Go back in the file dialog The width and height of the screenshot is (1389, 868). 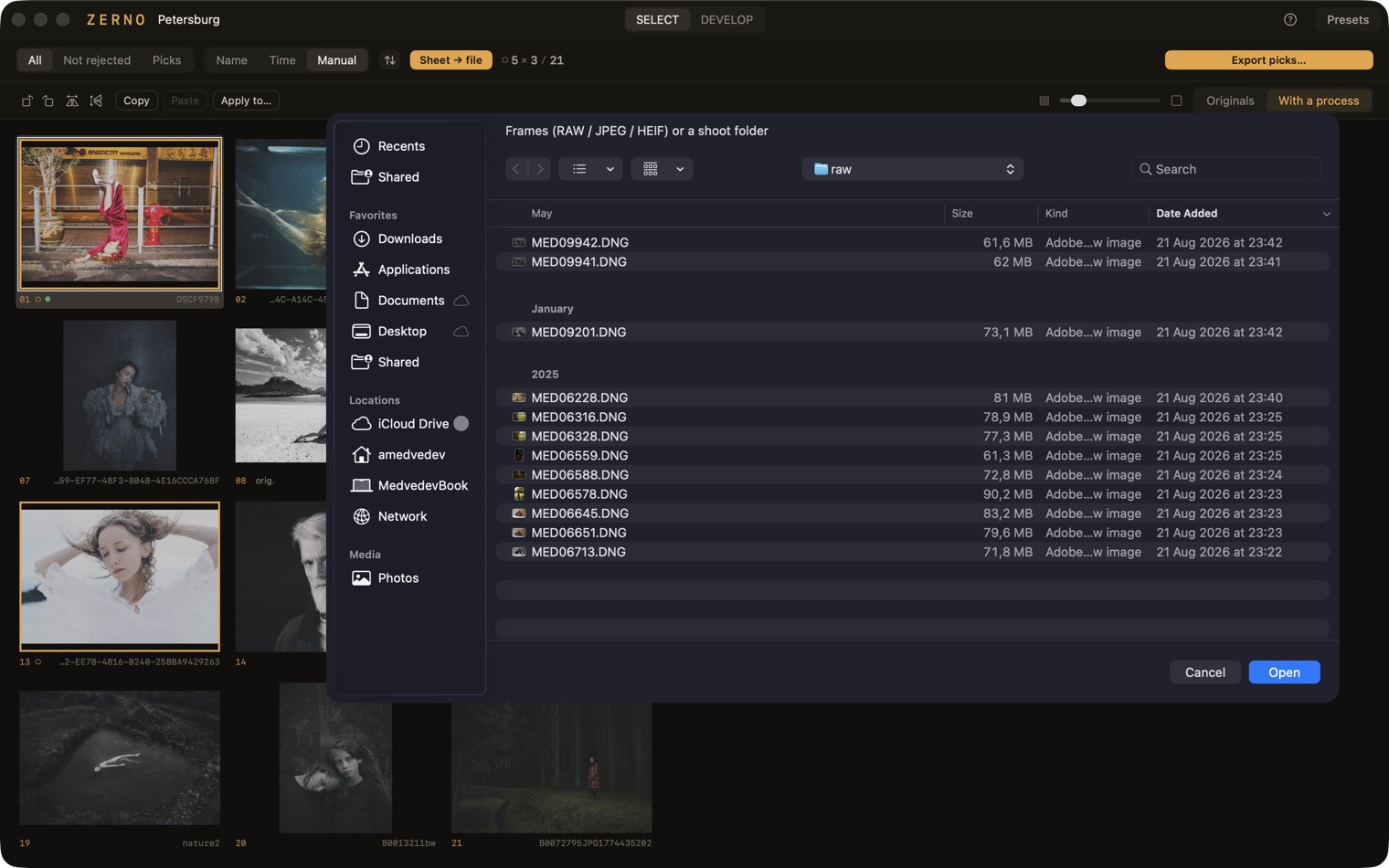pos(516,169)
